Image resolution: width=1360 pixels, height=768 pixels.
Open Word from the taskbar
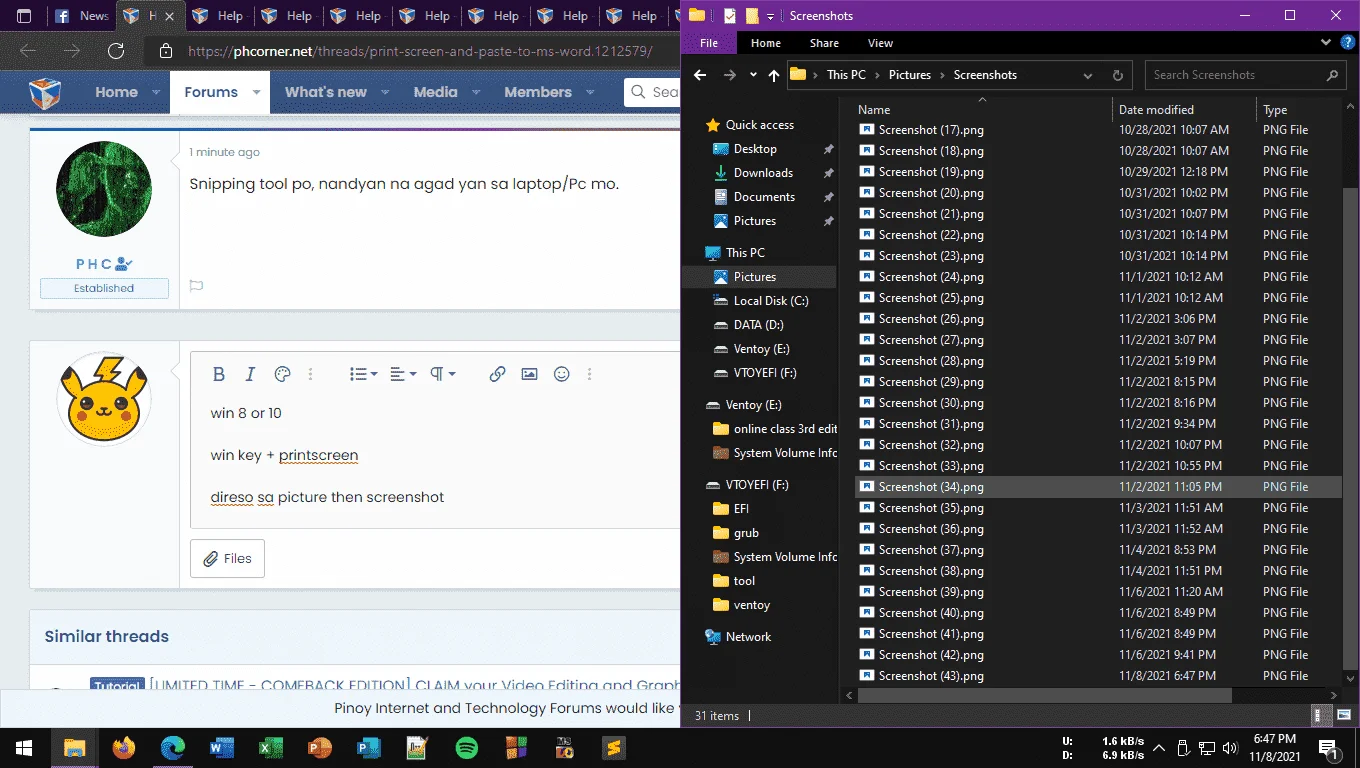point(222,748)
